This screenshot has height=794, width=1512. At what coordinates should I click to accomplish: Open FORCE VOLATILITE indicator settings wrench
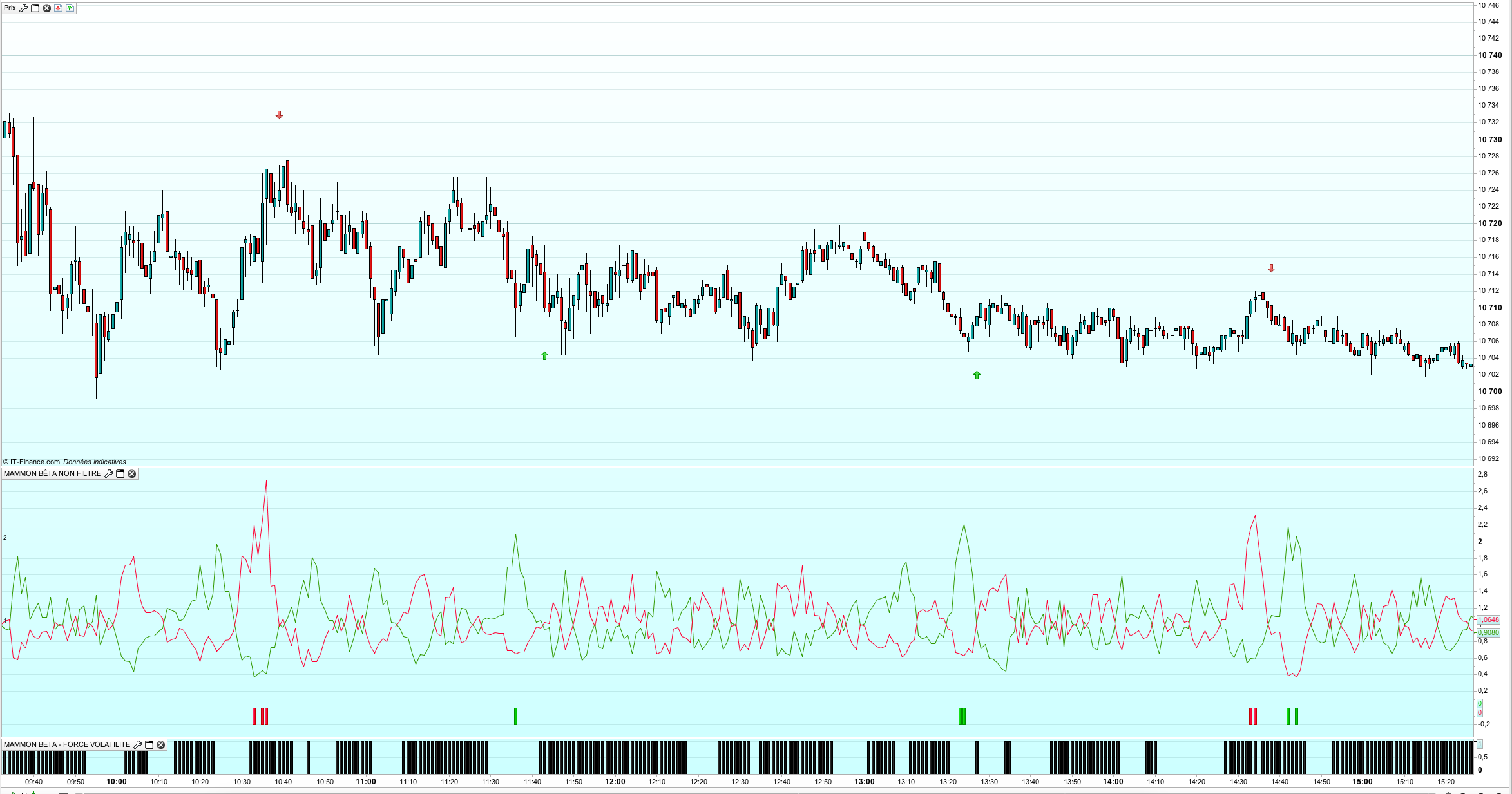coord(137,745)
